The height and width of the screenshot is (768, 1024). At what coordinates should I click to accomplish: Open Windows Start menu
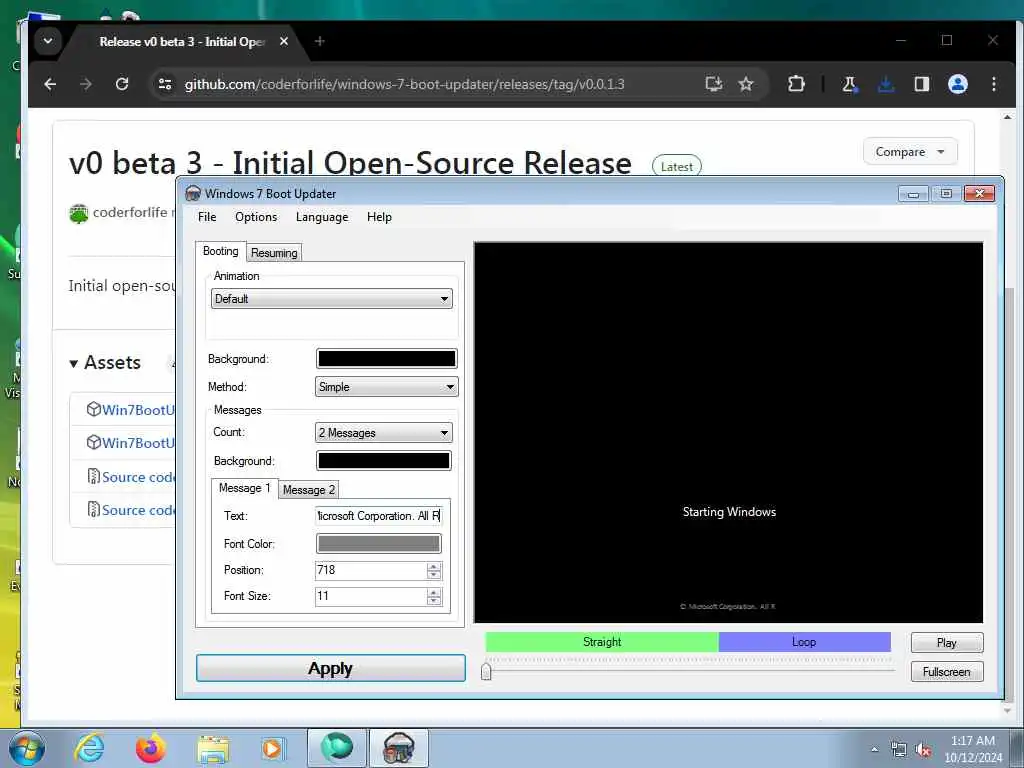point(27,748)
